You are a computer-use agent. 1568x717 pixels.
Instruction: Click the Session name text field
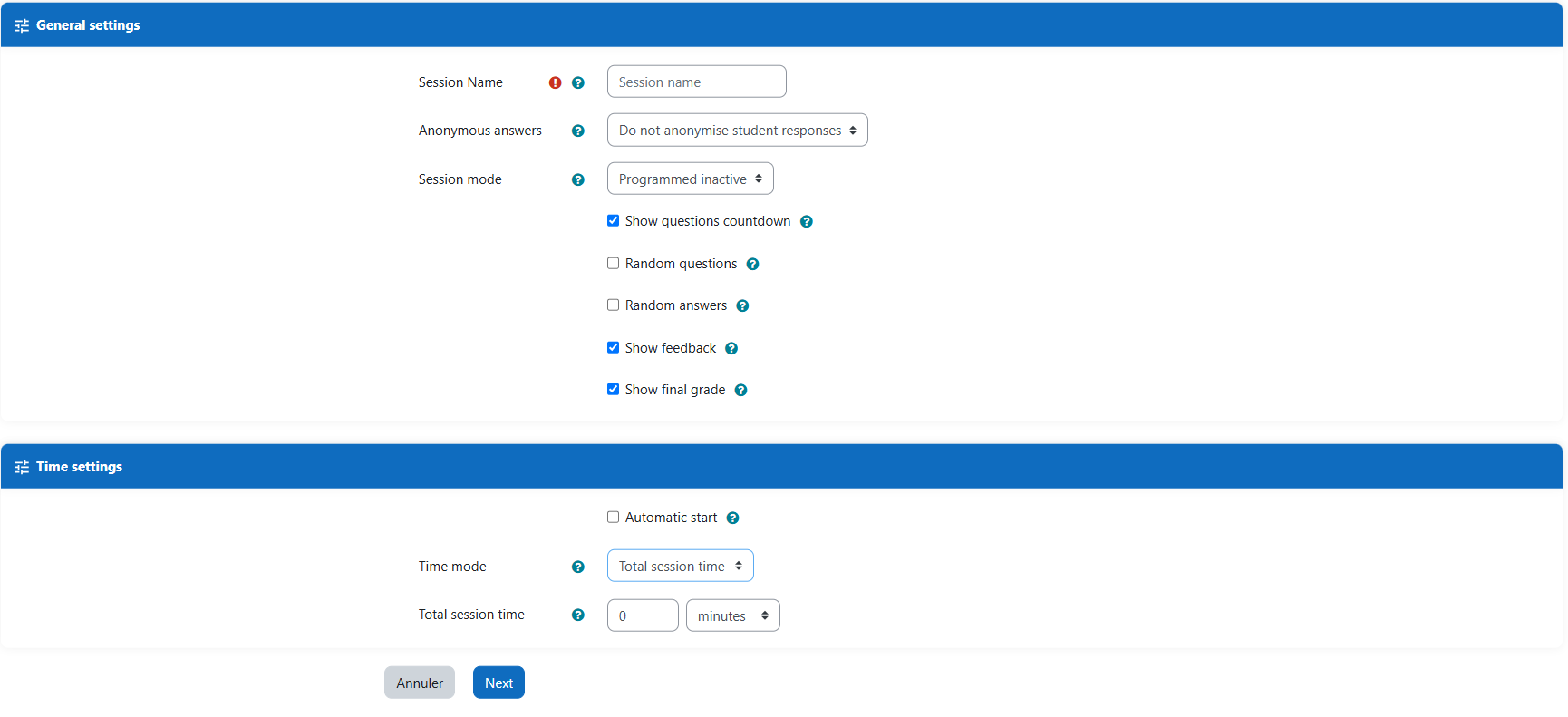(x=696, y=82)
